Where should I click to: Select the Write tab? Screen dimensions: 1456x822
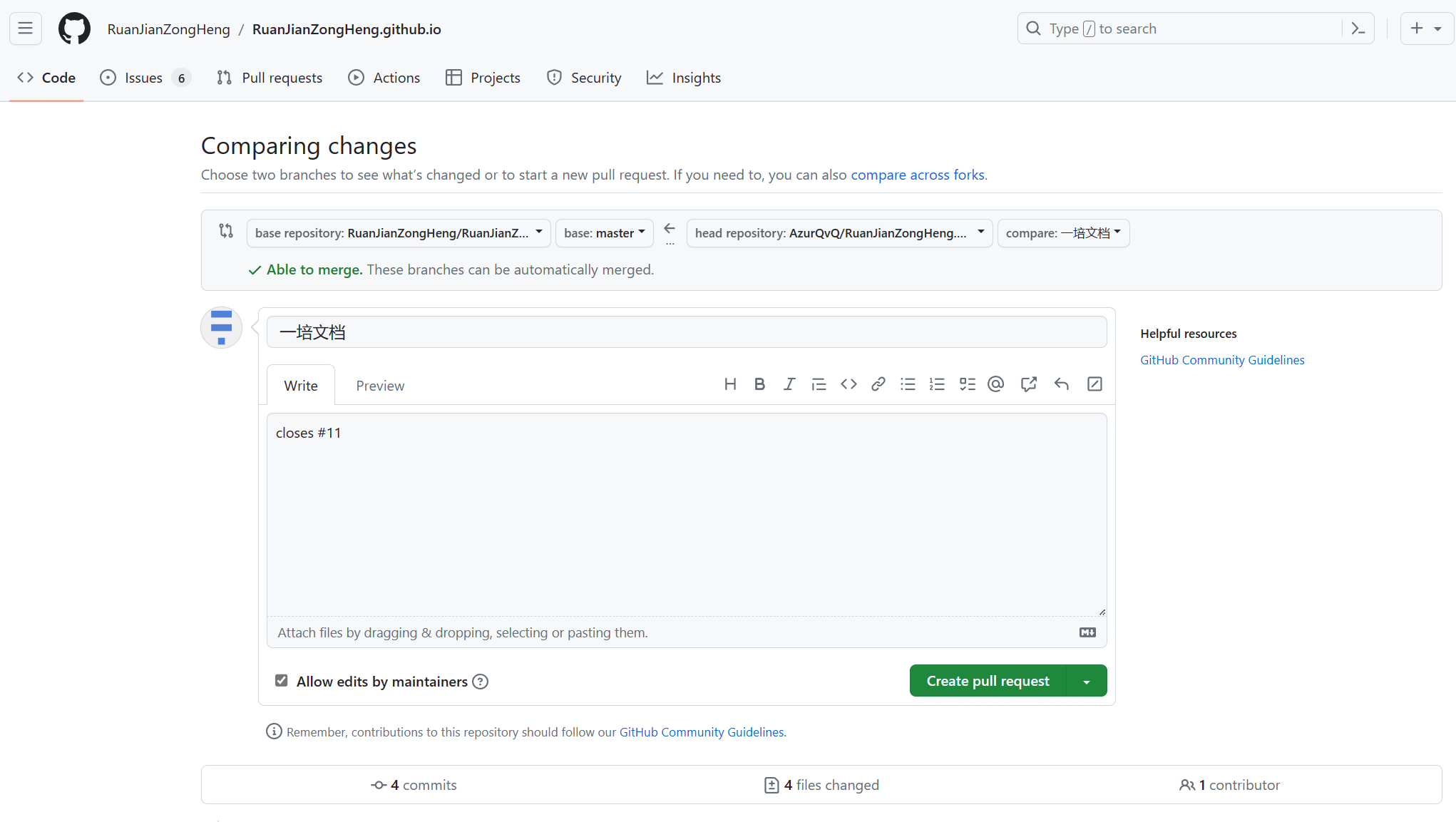tap(301, 386)
